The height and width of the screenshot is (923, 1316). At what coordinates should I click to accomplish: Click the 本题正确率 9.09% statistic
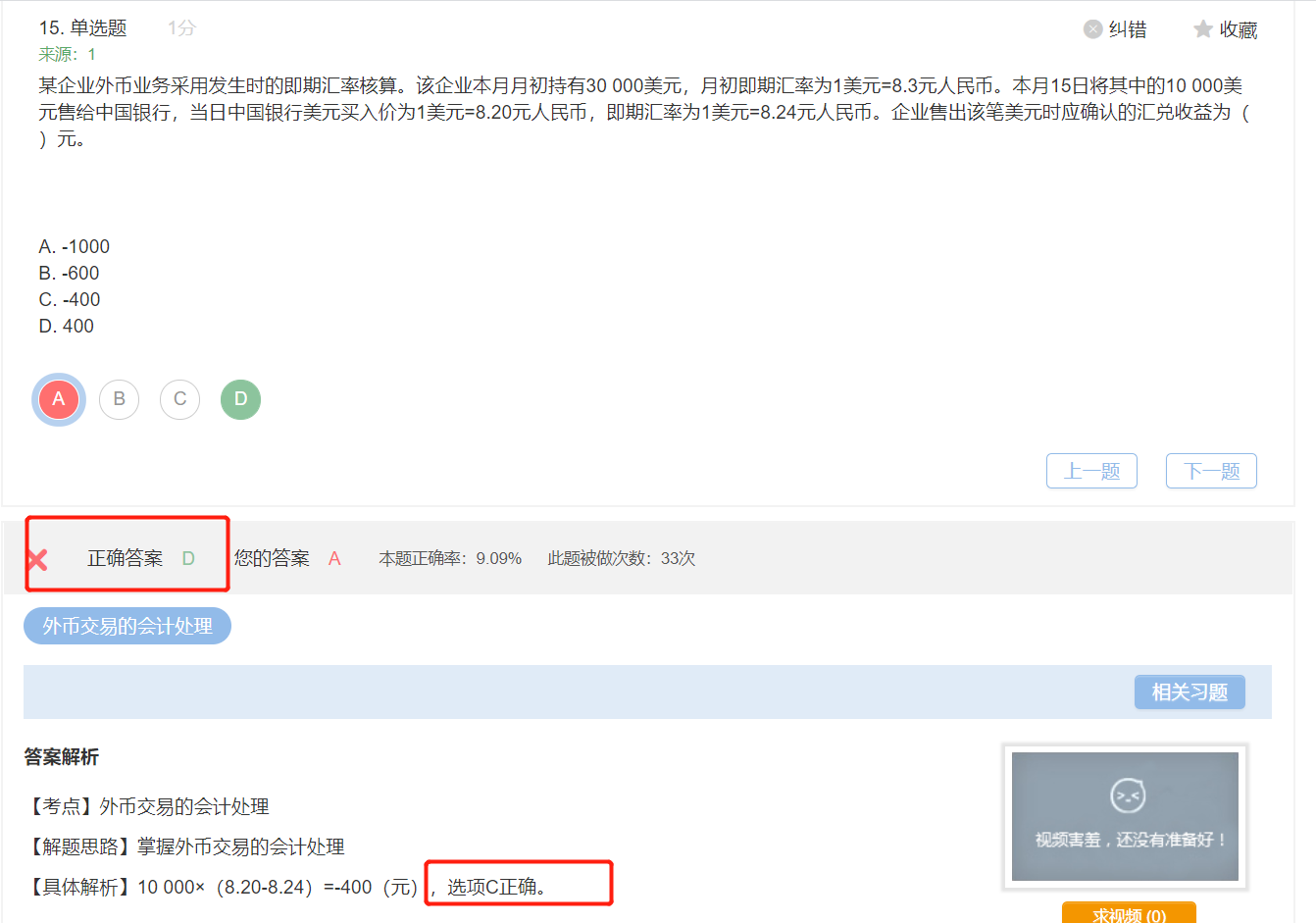(450, 558)
